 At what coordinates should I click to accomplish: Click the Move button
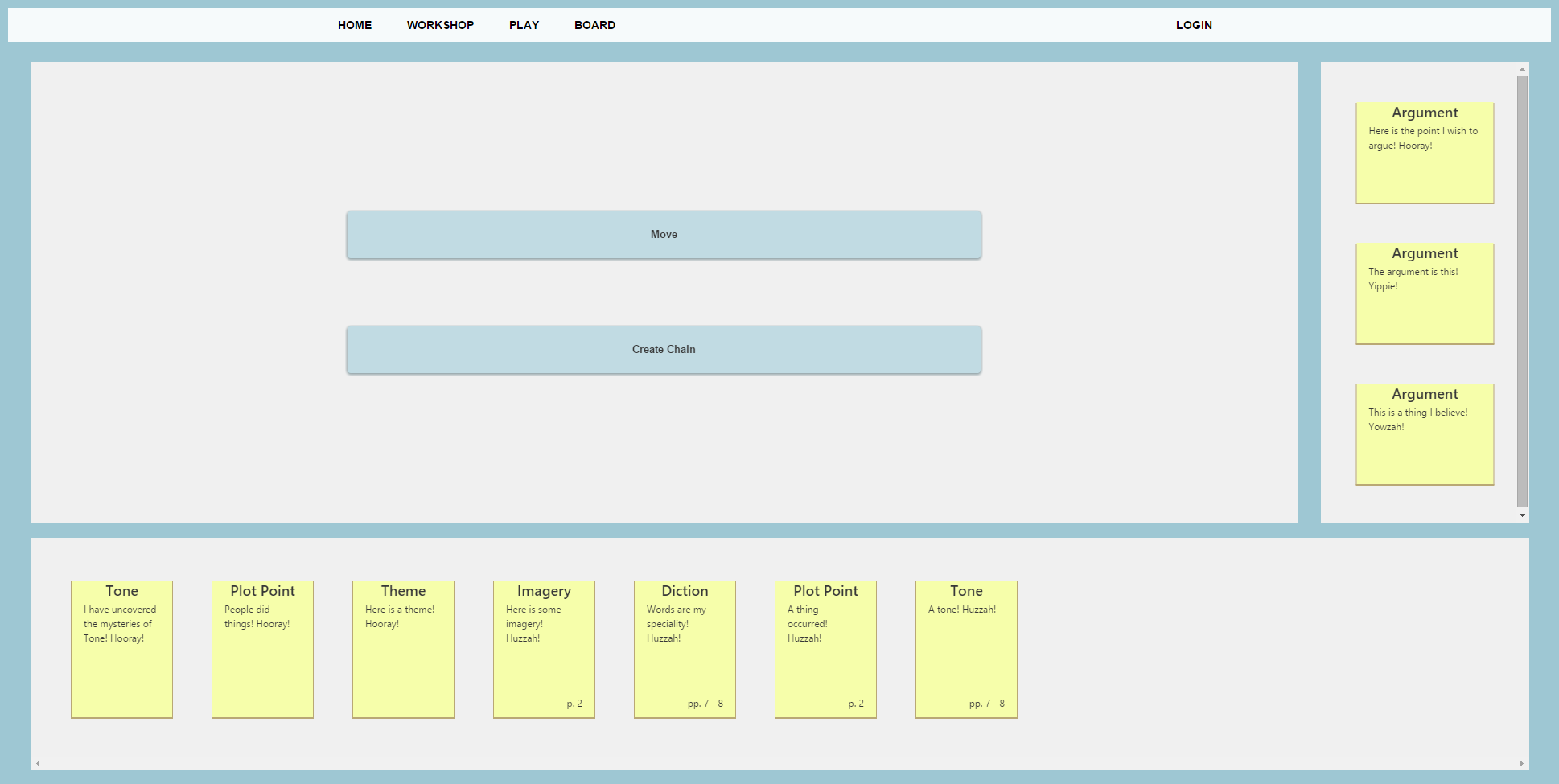(664, 235)
